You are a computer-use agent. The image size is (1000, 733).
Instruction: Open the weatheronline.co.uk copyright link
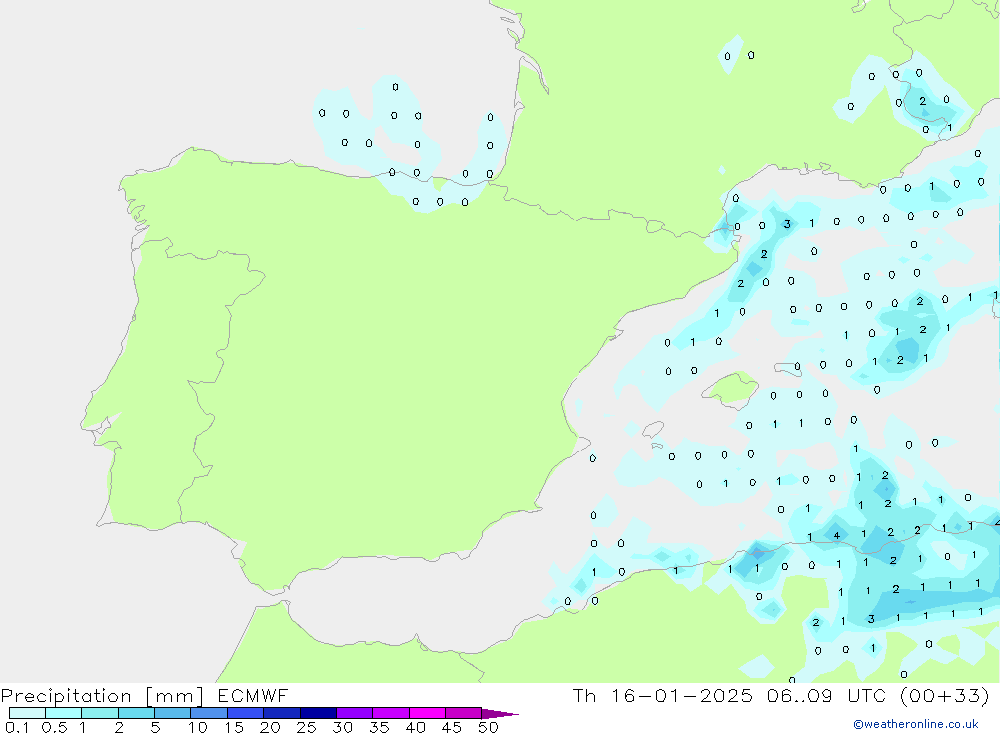tap(915, 723)
